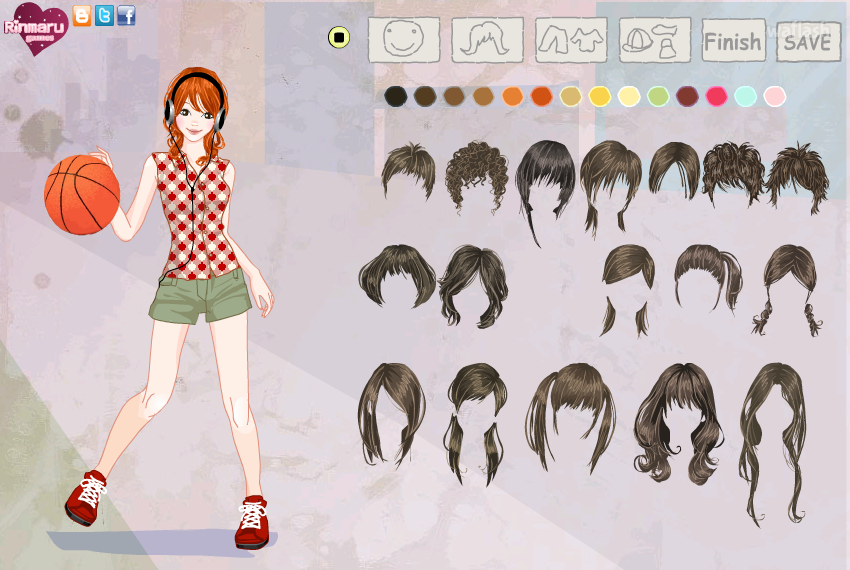The width and height of the screenshot is (850, 570).
Task: Pick the hot pink hair color swatch
Action: (x=717, y=97)
